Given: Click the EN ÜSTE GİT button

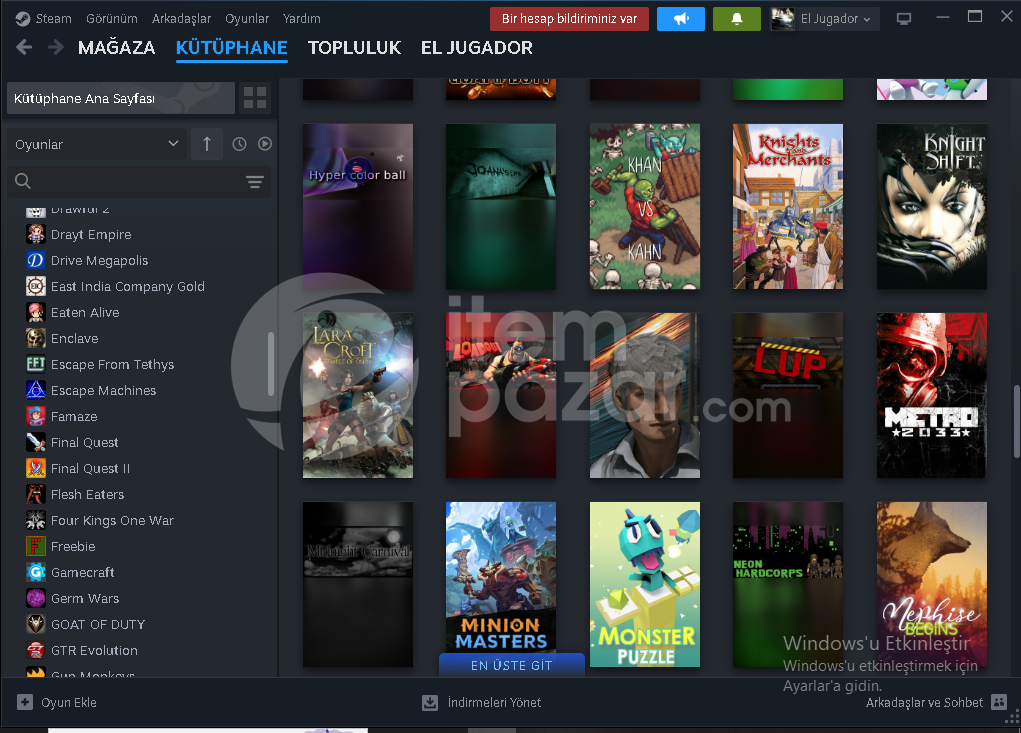Looking at the screenshot, I should pyautogui.click(x=512, y=665).
